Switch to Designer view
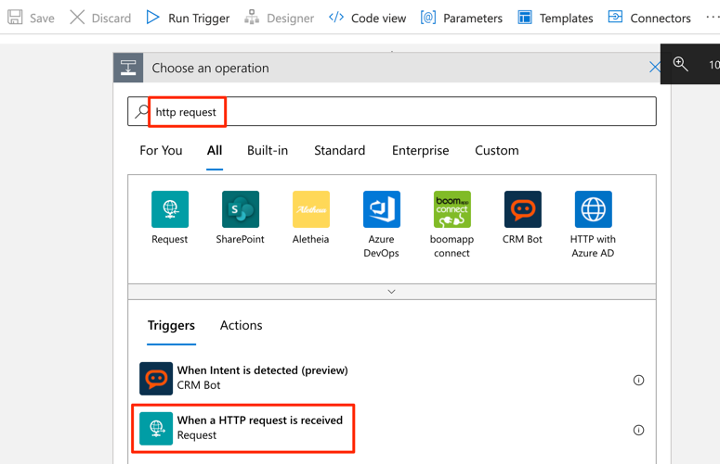This screenshot has width=720, height=464. tap(279, 18)
